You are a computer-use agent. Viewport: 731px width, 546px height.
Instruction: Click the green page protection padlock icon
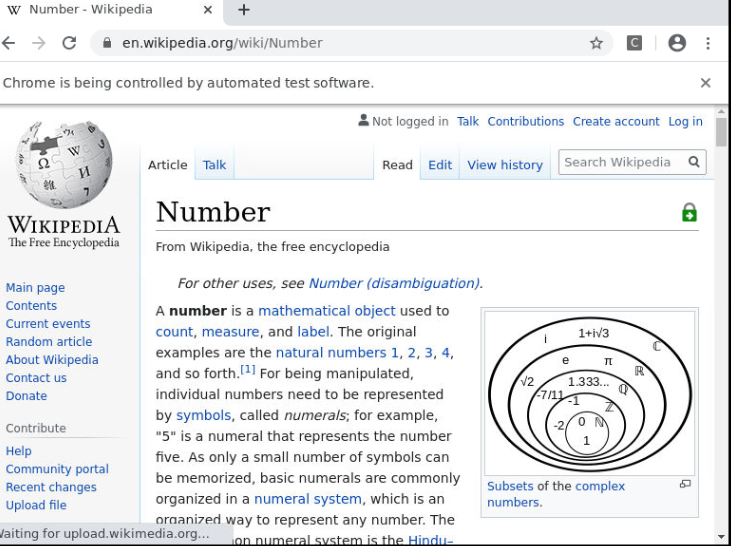689,212
